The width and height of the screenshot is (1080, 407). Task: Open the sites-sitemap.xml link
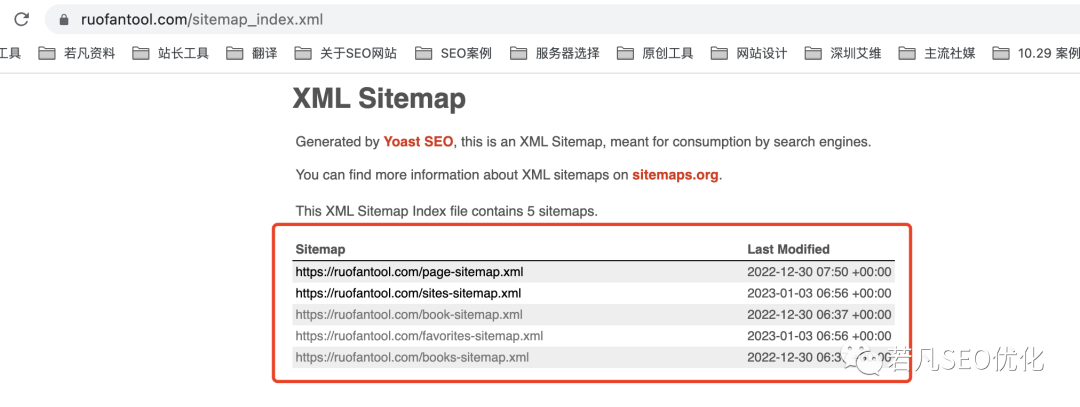tap(408, 293)
